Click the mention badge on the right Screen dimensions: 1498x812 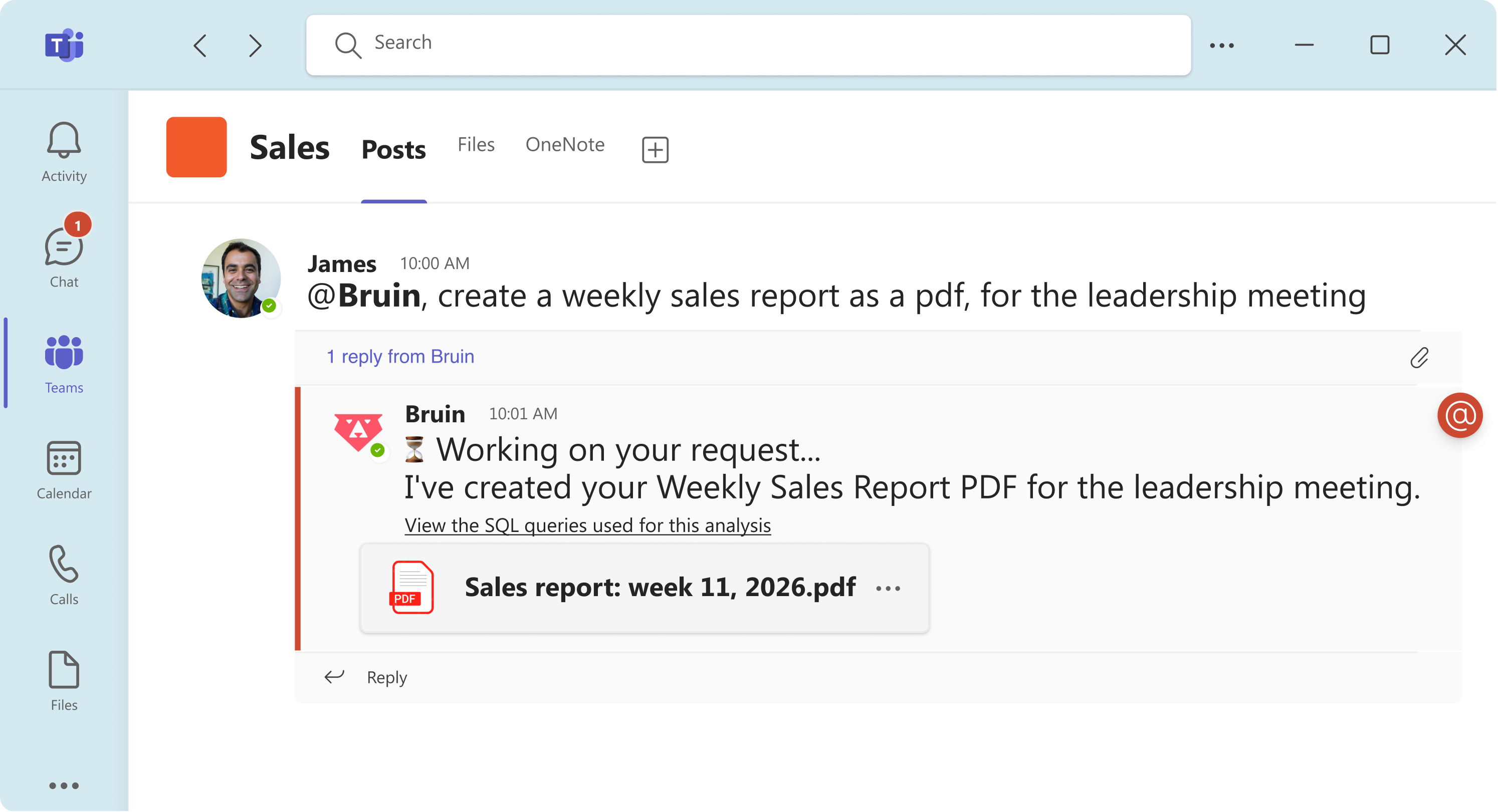pyautogui.click(x=1460, y=415)
